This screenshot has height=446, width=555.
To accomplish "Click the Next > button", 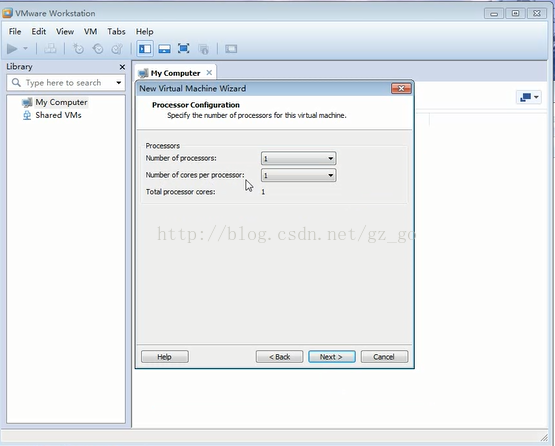I will click(x=332, y=357).
